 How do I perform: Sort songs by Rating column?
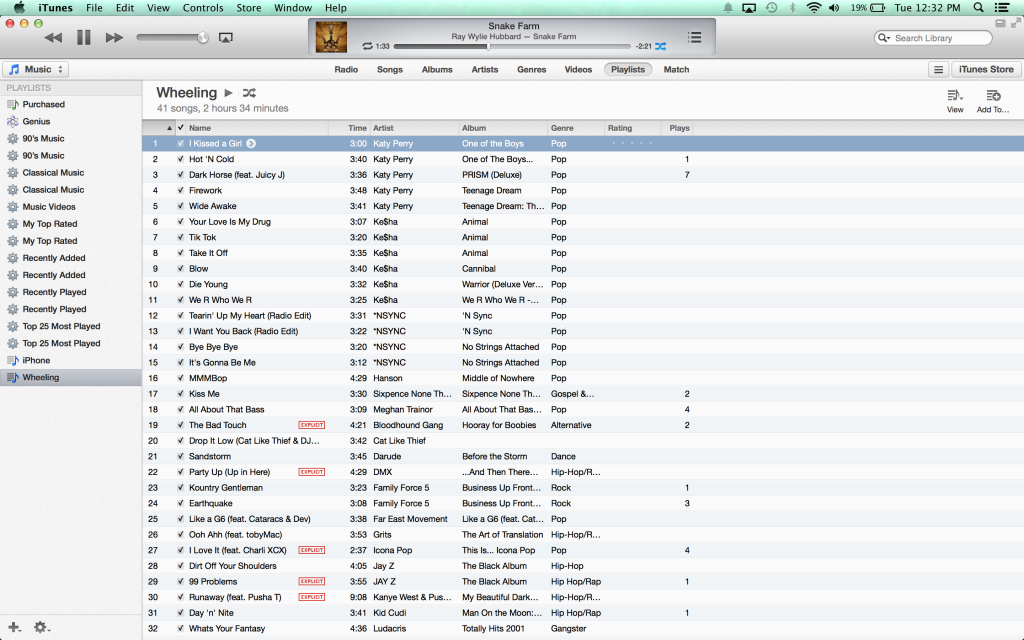click(633, 128)
